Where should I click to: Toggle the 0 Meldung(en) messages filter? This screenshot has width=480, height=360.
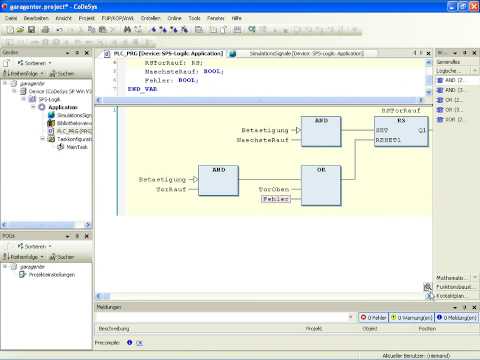[x=457, y=318]
